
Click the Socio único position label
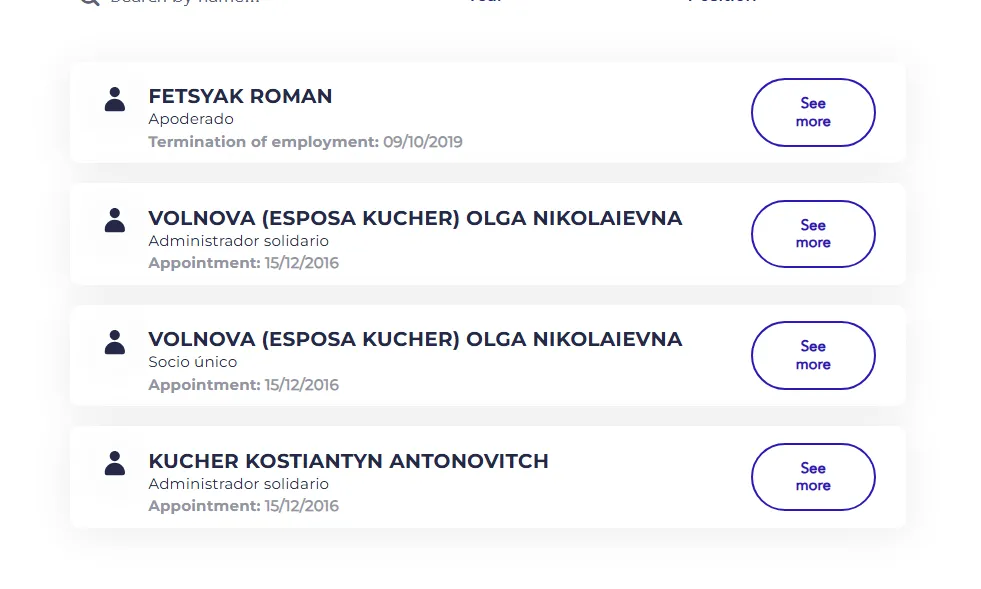[x=193, y=362]
